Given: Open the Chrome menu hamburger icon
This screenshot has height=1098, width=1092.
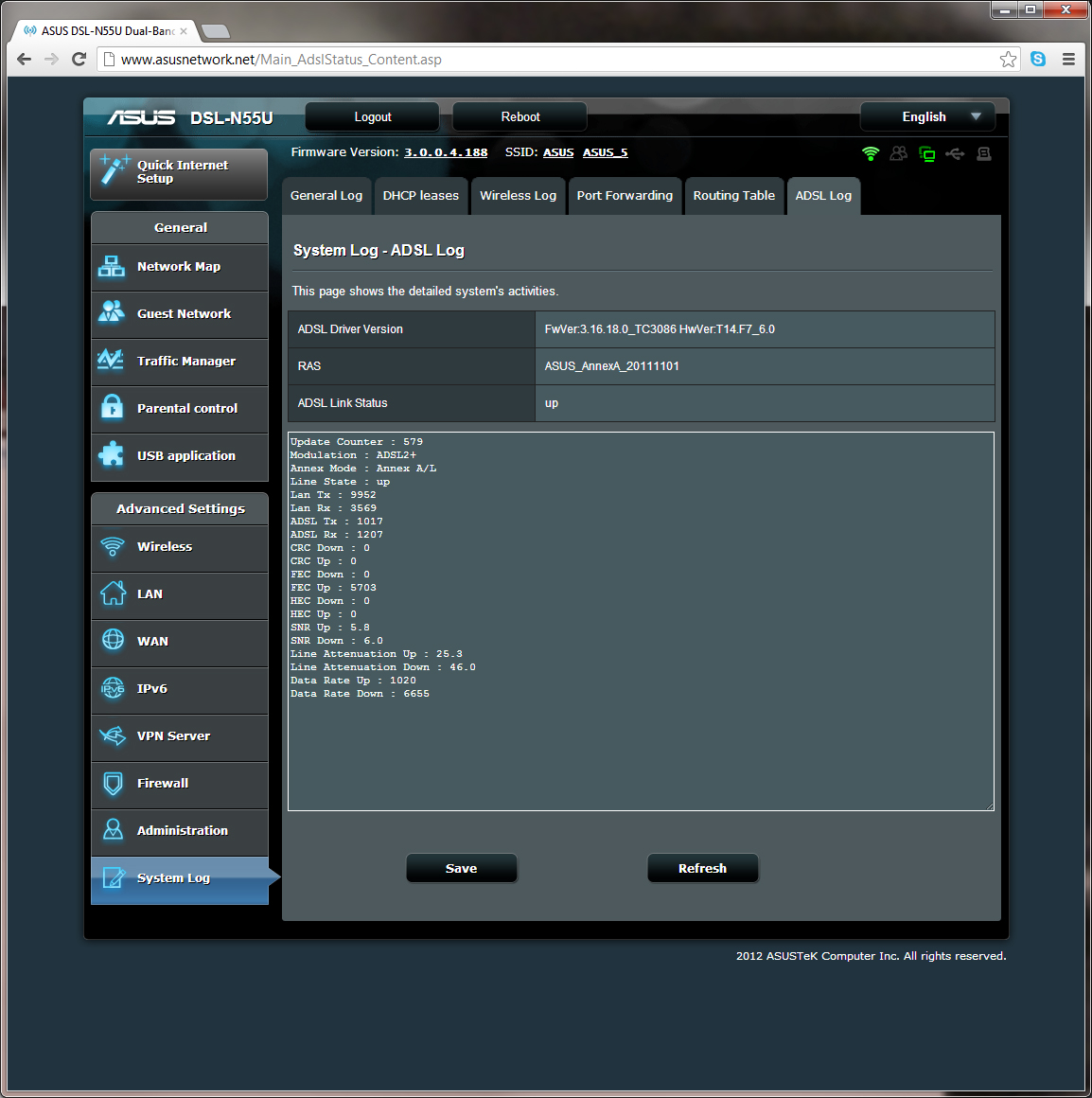Looking at the screenshot, I should [x=1068, y=60].
